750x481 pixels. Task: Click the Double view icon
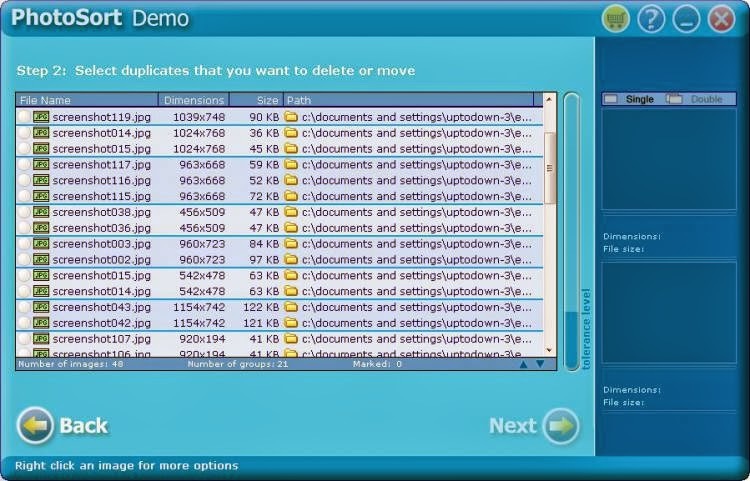click(x=674, y=99)
